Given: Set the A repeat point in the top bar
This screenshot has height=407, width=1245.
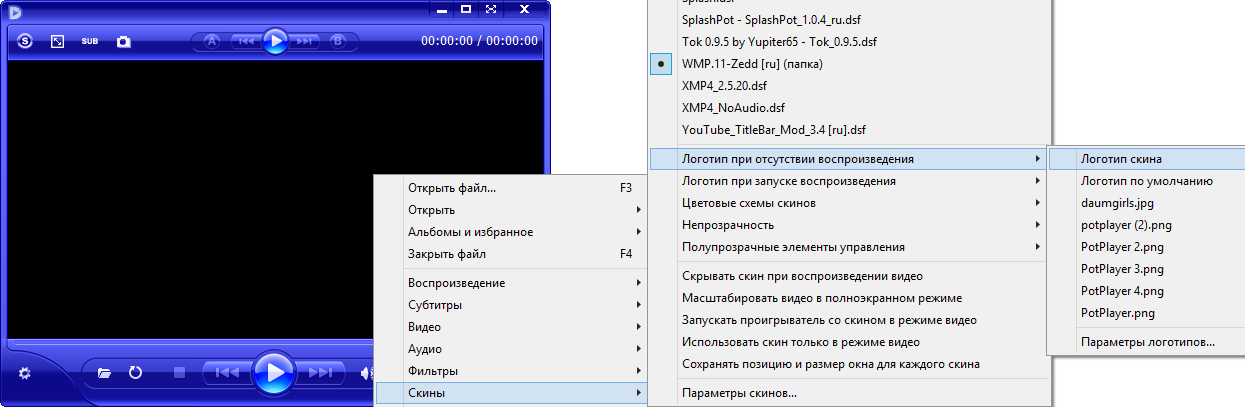Looking at the screenshot, I should tap(212, 41).
